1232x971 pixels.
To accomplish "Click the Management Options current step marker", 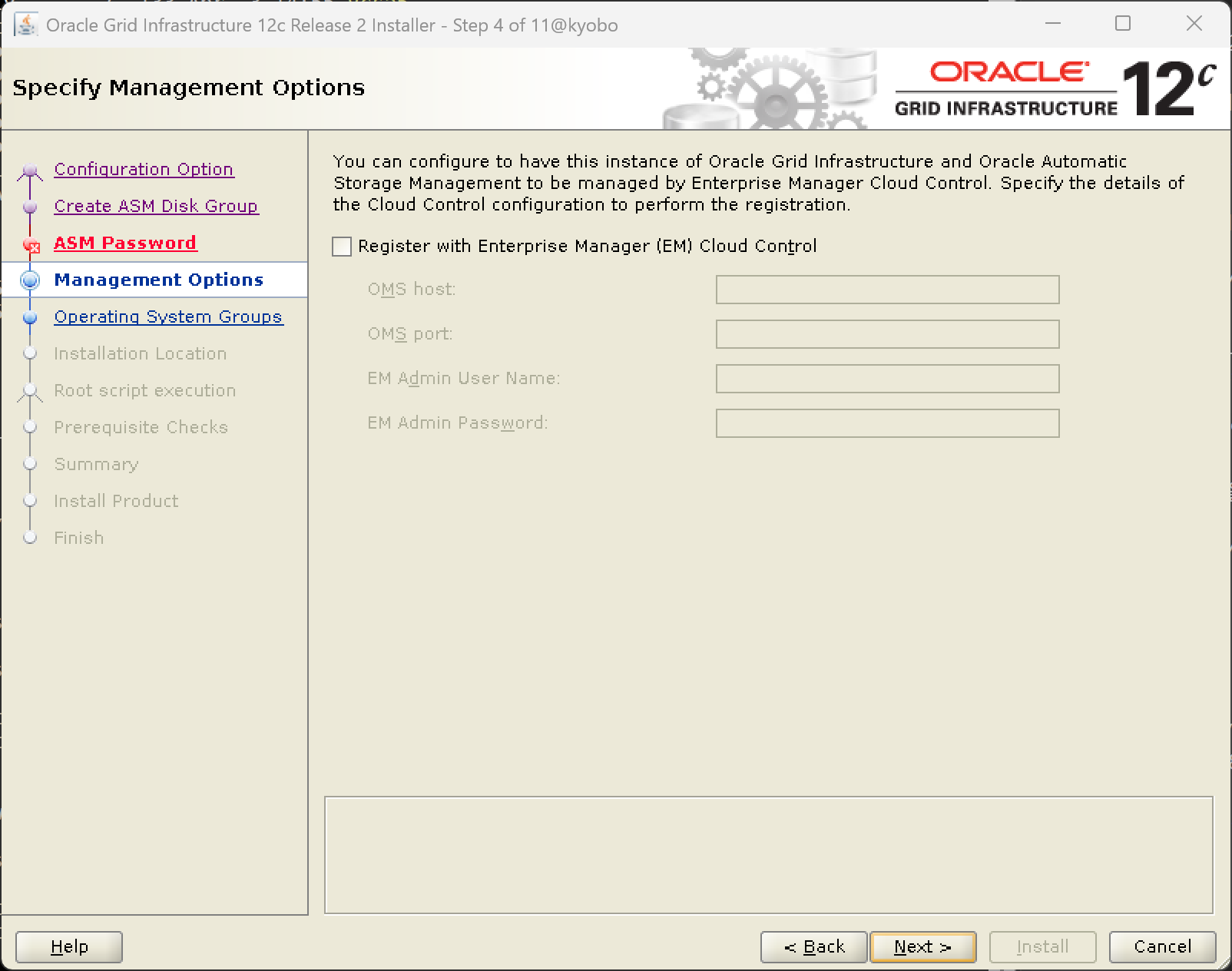I will click(x=30, y=280).
